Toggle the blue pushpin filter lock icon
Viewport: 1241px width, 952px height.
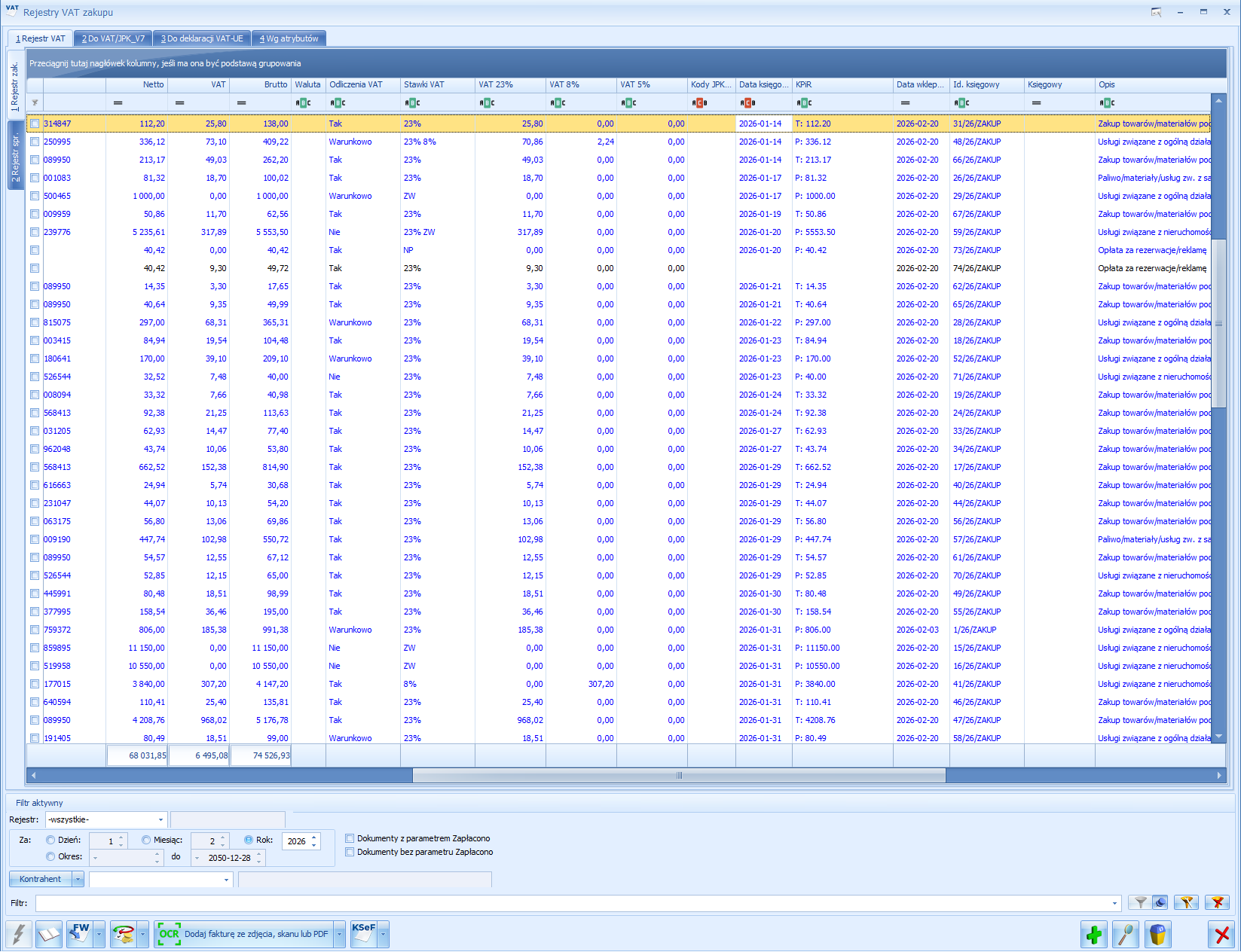tap(1160, 902)
